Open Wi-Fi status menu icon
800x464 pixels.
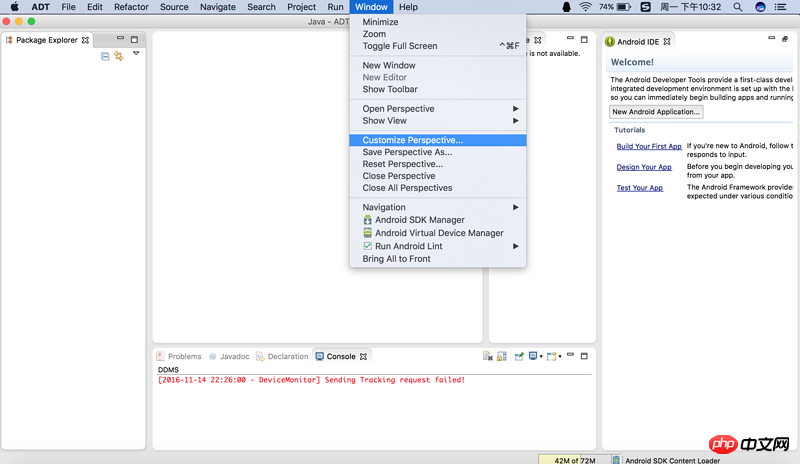585,7
